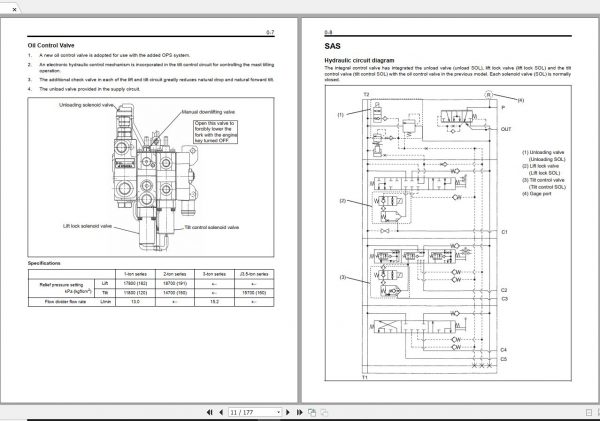
Task: Click the 'C4' port label in the diagram
Action: coord(504,350)
